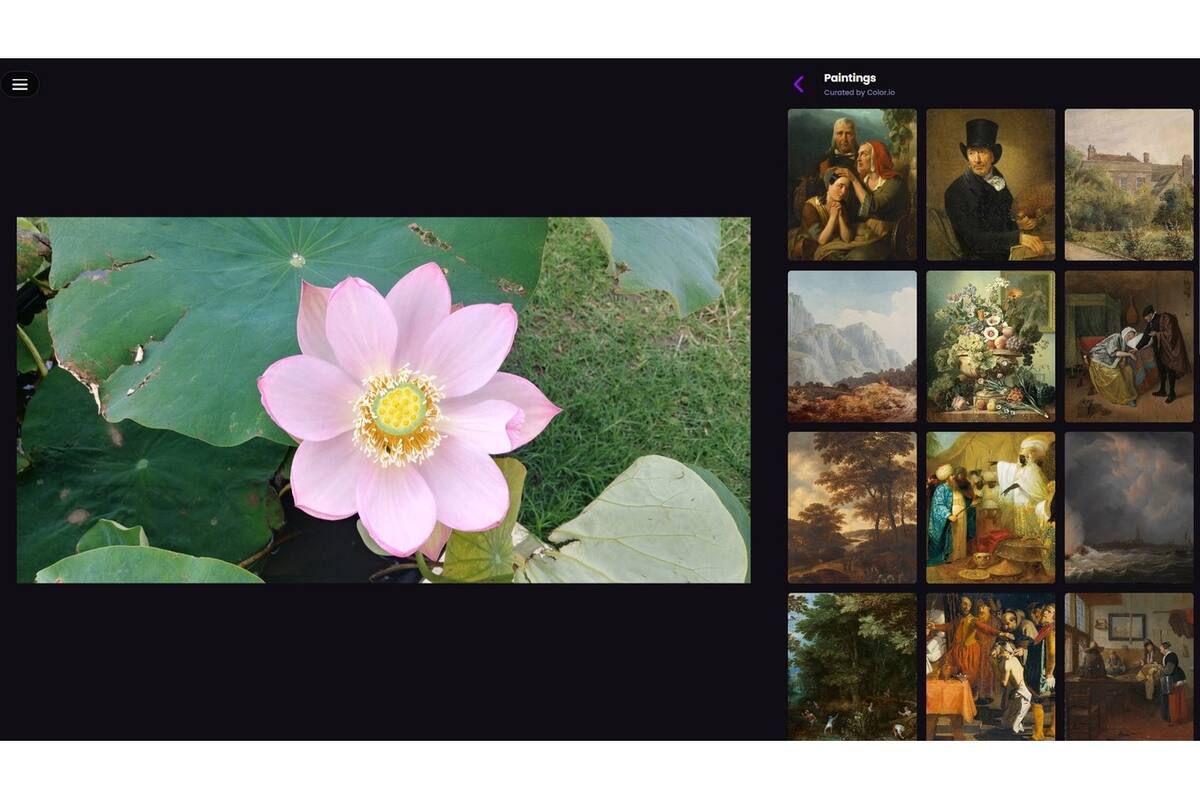Screen dimensions: 1200x800
Task: Pick the workshop interior with window painting
Action: (x=1129, y=667)
